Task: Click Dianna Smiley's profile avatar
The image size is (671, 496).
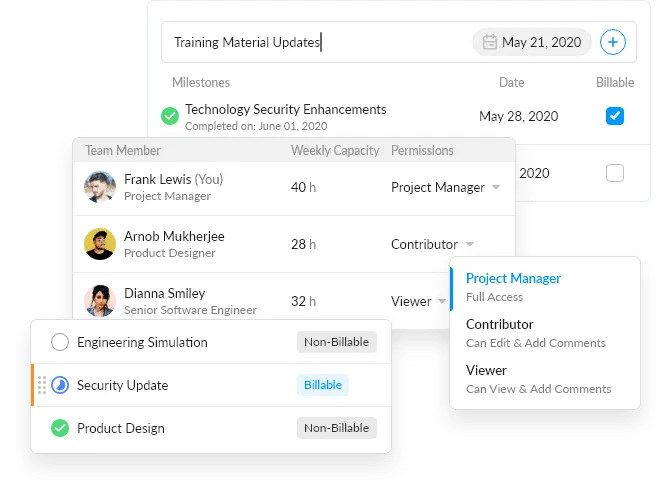Action: (100, 301)
